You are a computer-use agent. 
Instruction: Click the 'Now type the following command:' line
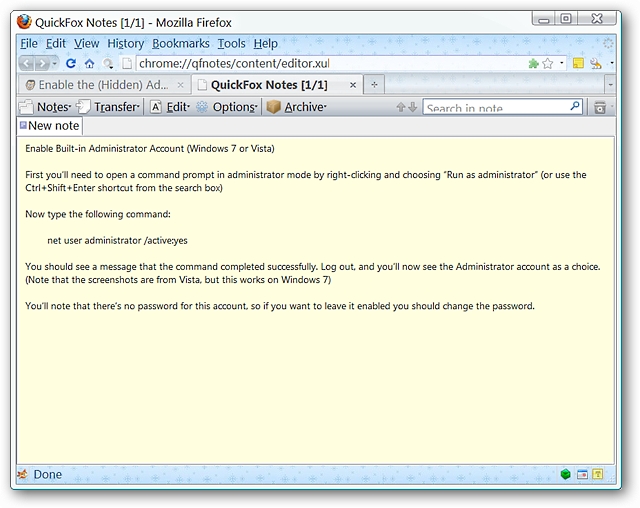pyautogui.click(x=98, y=214)
